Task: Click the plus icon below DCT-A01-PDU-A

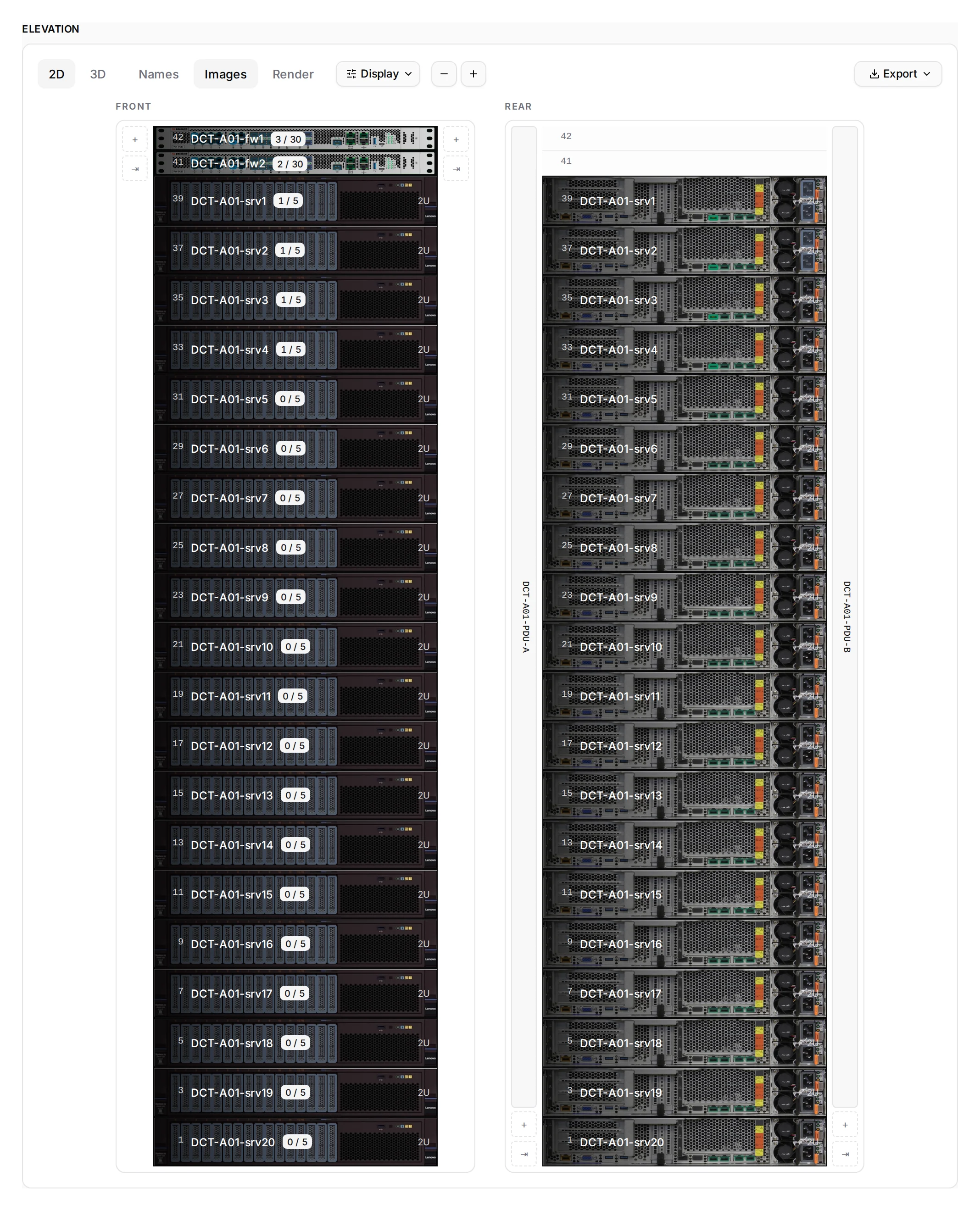Action: coord(524,1125)
